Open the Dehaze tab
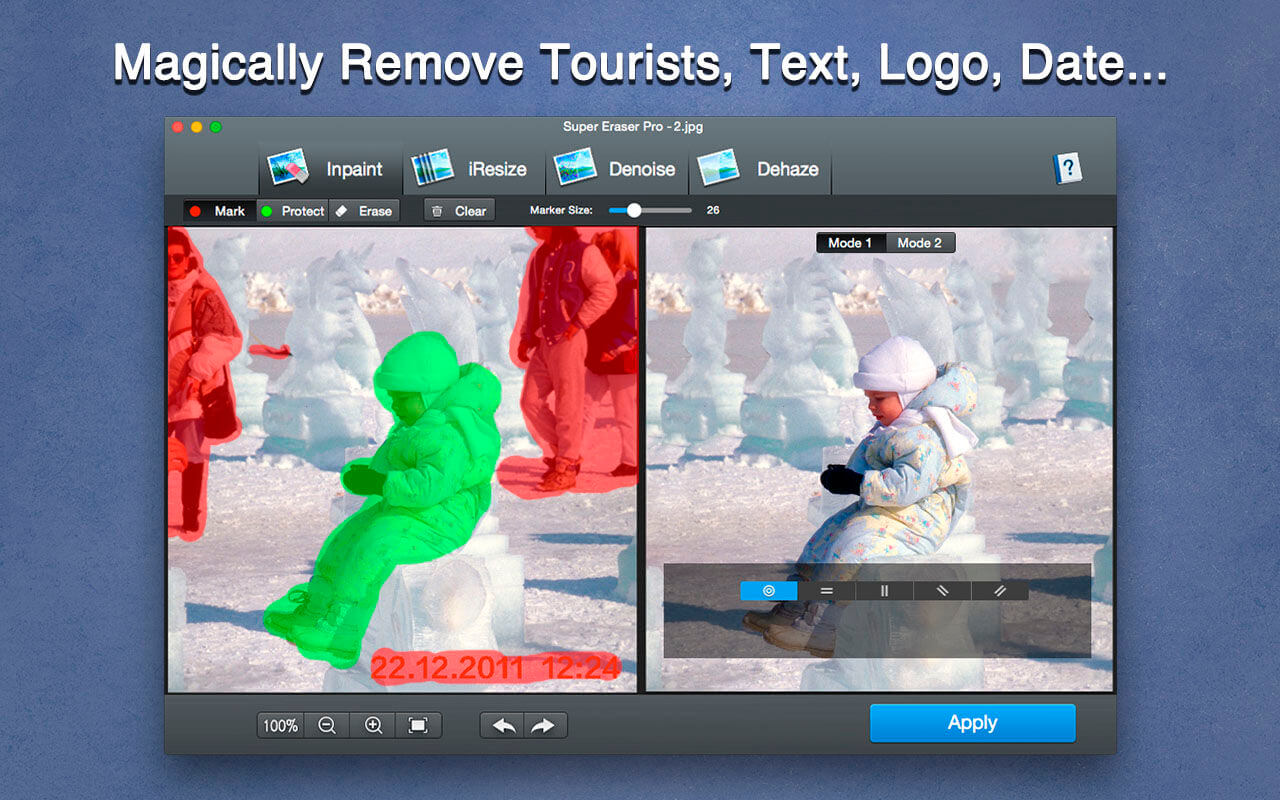This screenshot has height=800, width=1280. (760, 169)
